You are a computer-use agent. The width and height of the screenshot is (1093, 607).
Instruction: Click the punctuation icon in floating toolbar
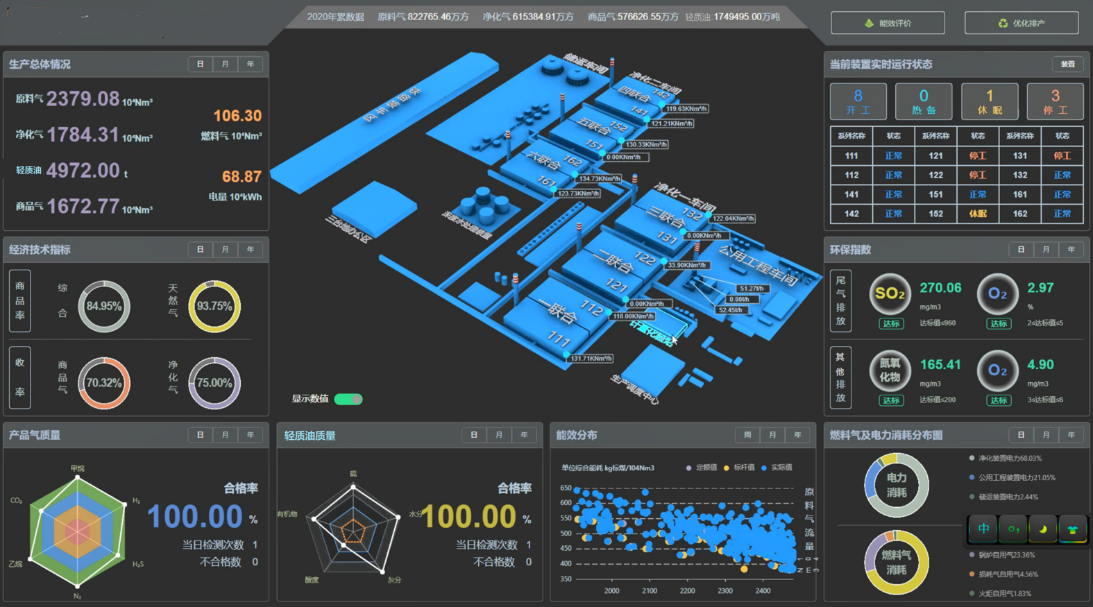click(1014, 527)
